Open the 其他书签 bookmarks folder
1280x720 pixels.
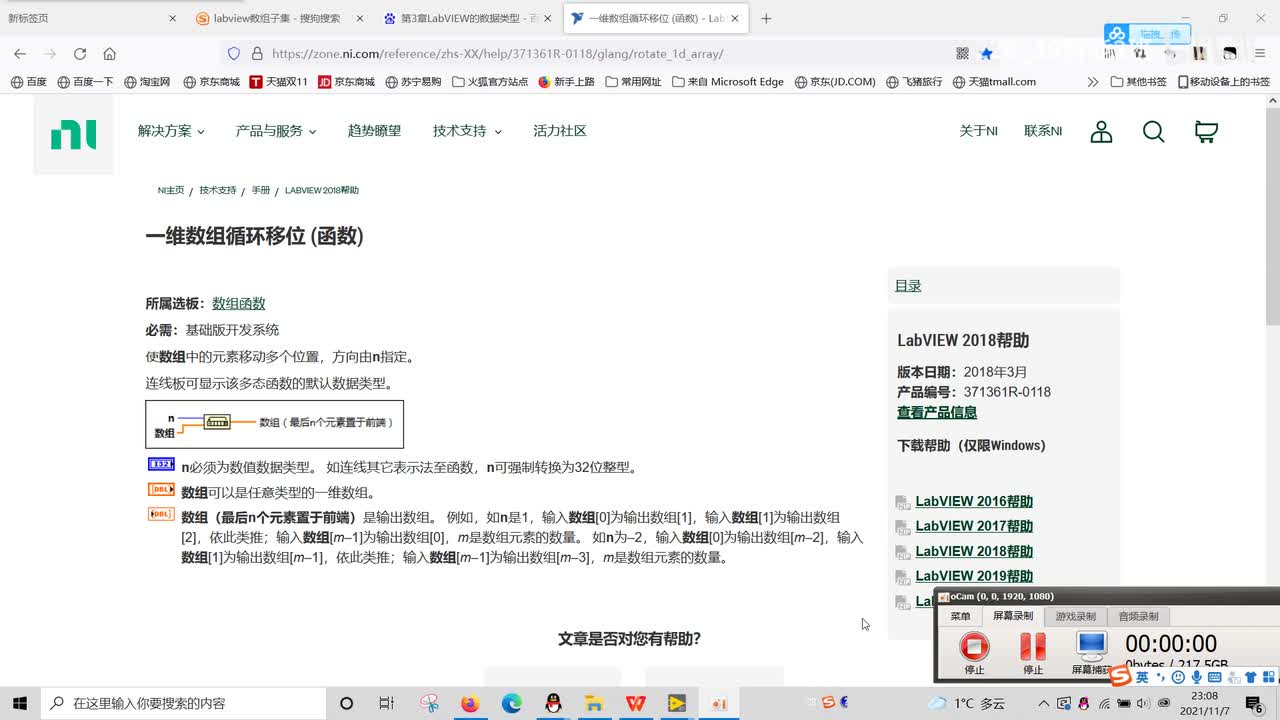click(x=1139, y=82)
